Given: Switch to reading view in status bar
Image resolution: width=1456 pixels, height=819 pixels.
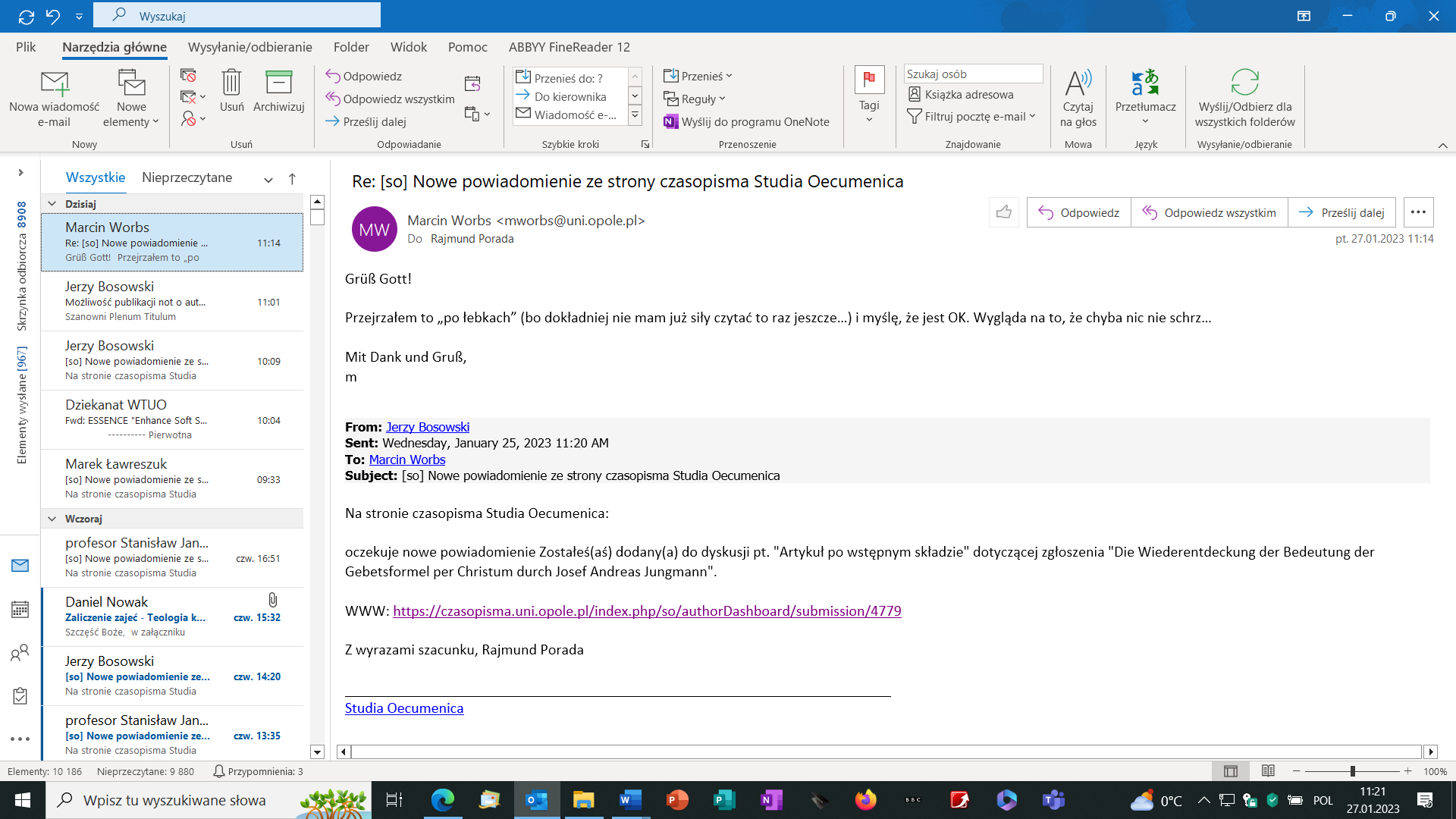Looking at the screenshot, I should 1268,771.
